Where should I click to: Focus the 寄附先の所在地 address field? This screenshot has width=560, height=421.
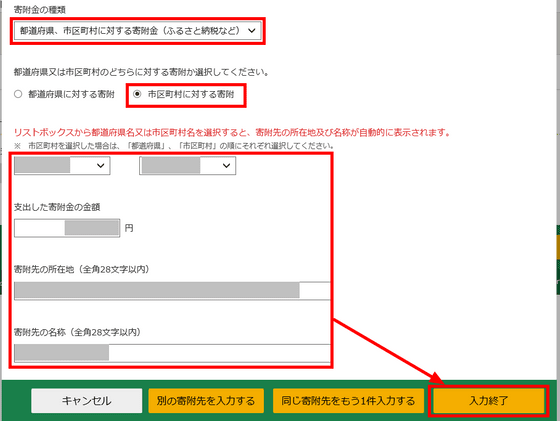[172, 290]
